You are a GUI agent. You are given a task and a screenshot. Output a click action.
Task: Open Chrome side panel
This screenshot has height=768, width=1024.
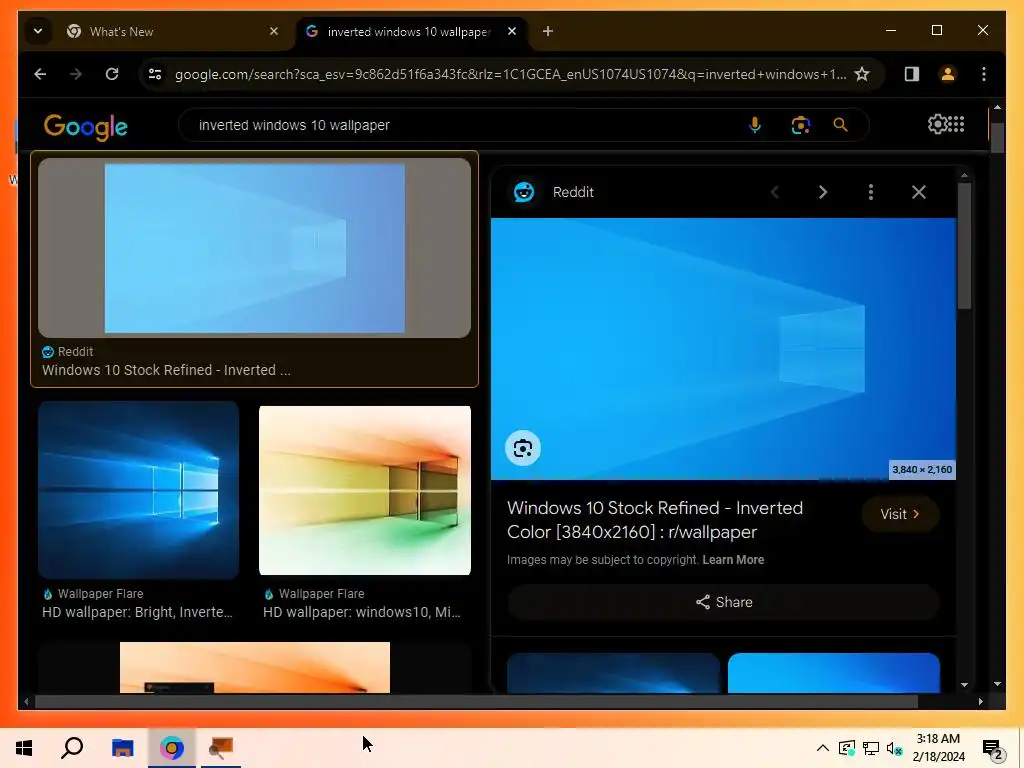click(912, 74)
